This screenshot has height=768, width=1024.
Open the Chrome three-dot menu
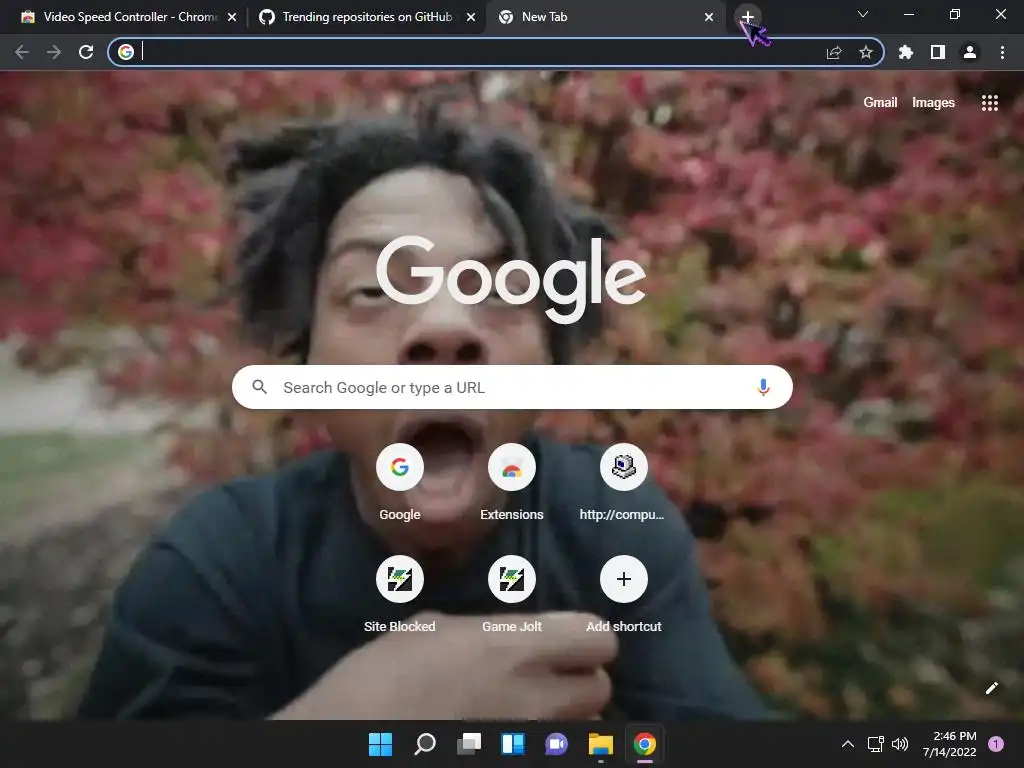coord(1002,52)
